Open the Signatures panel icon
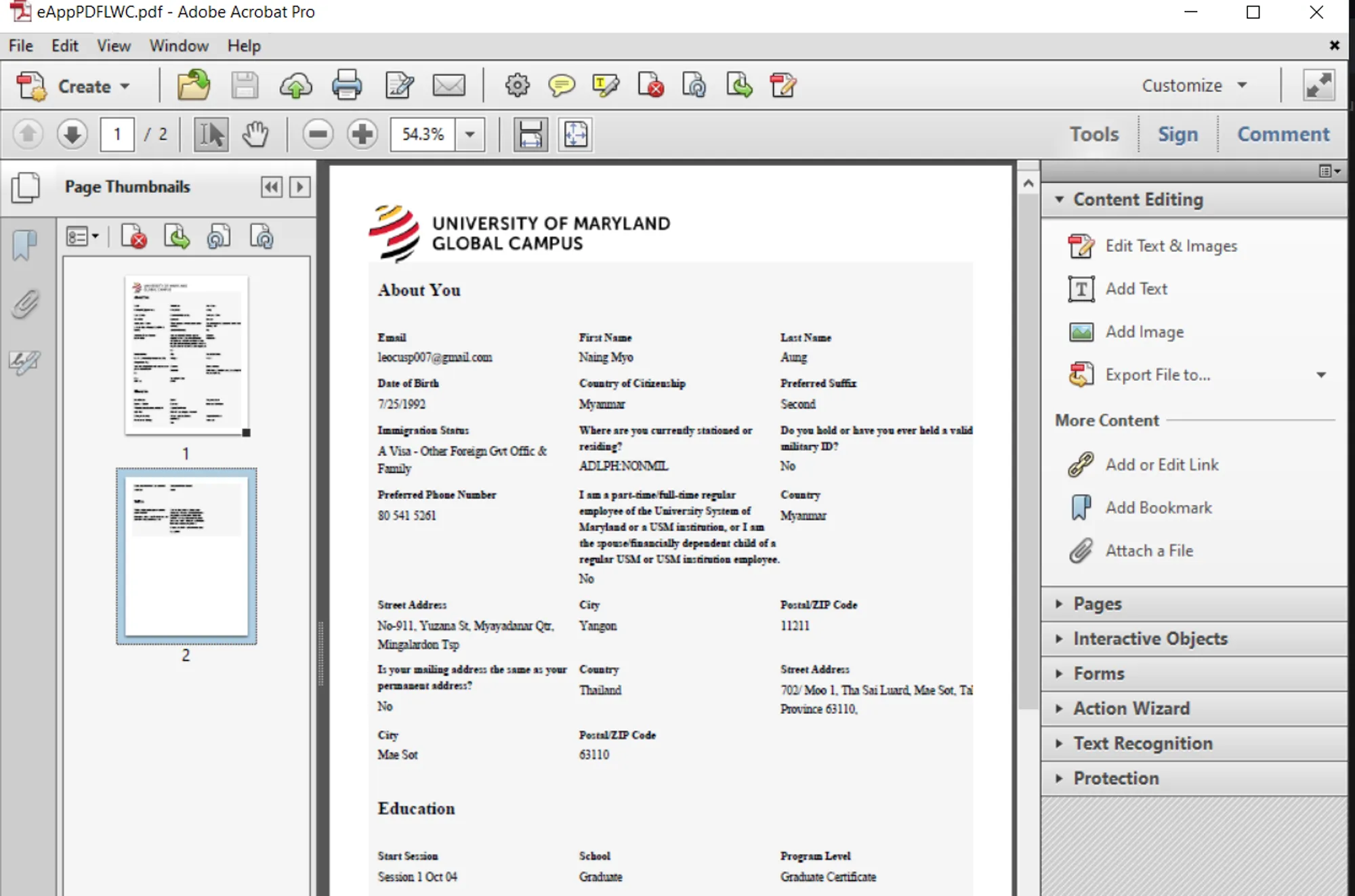 coord(24,362)
